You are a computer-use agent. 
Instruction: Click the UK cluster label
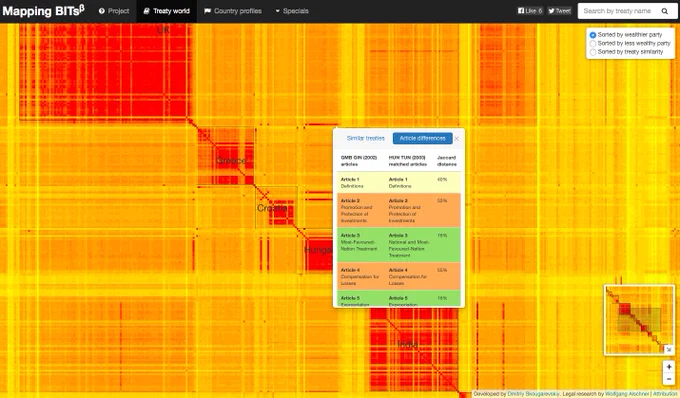click(163, 29)
